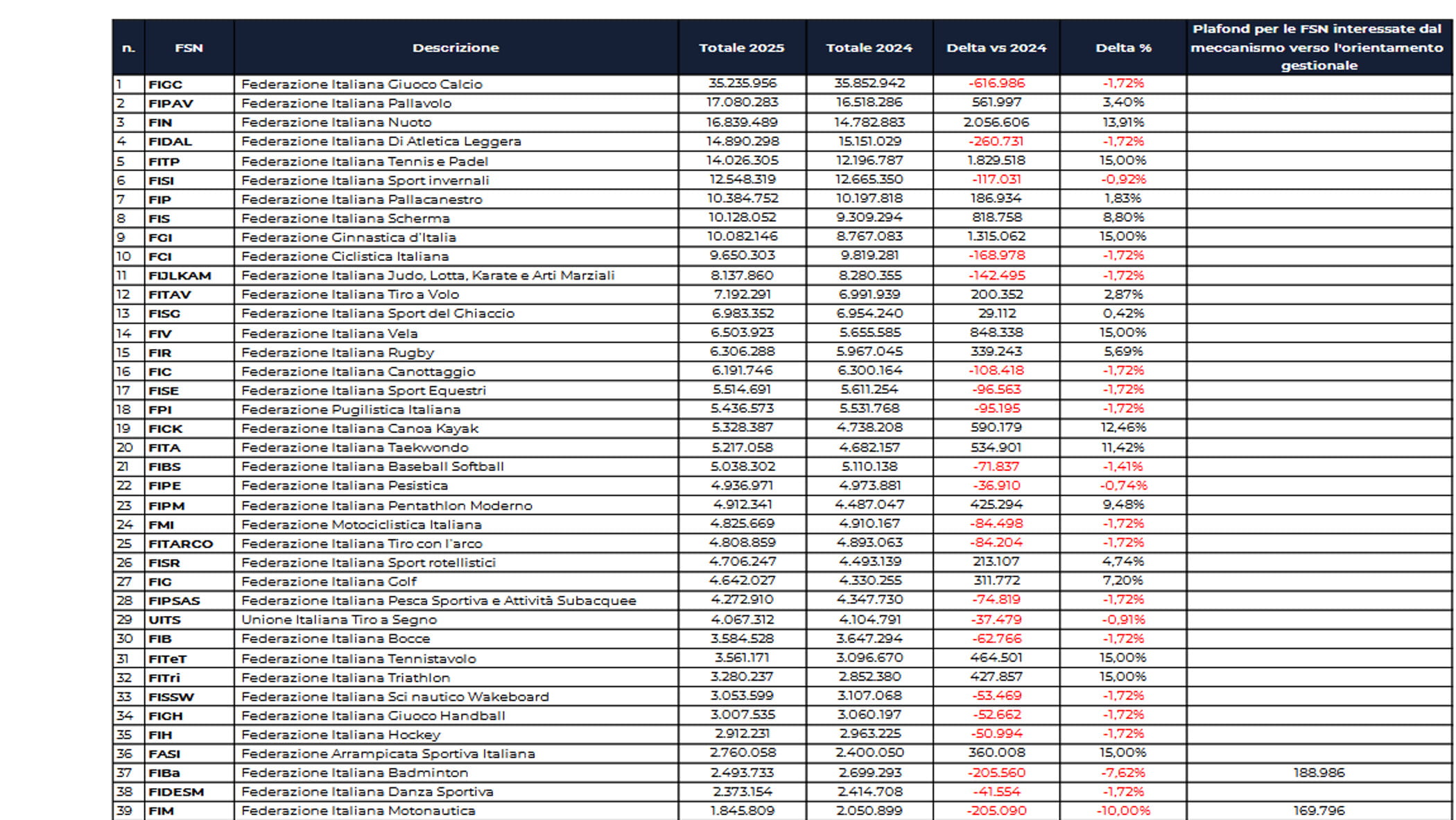Click the 'Descrizione' column header
The width and height of the screenshot is (1456, 820).
456,48
